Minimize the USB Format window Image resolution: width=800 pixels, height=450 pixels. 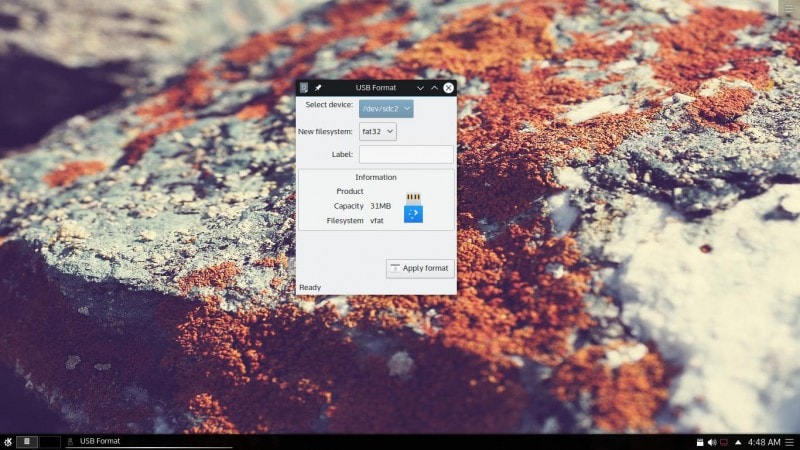[420, 88]
